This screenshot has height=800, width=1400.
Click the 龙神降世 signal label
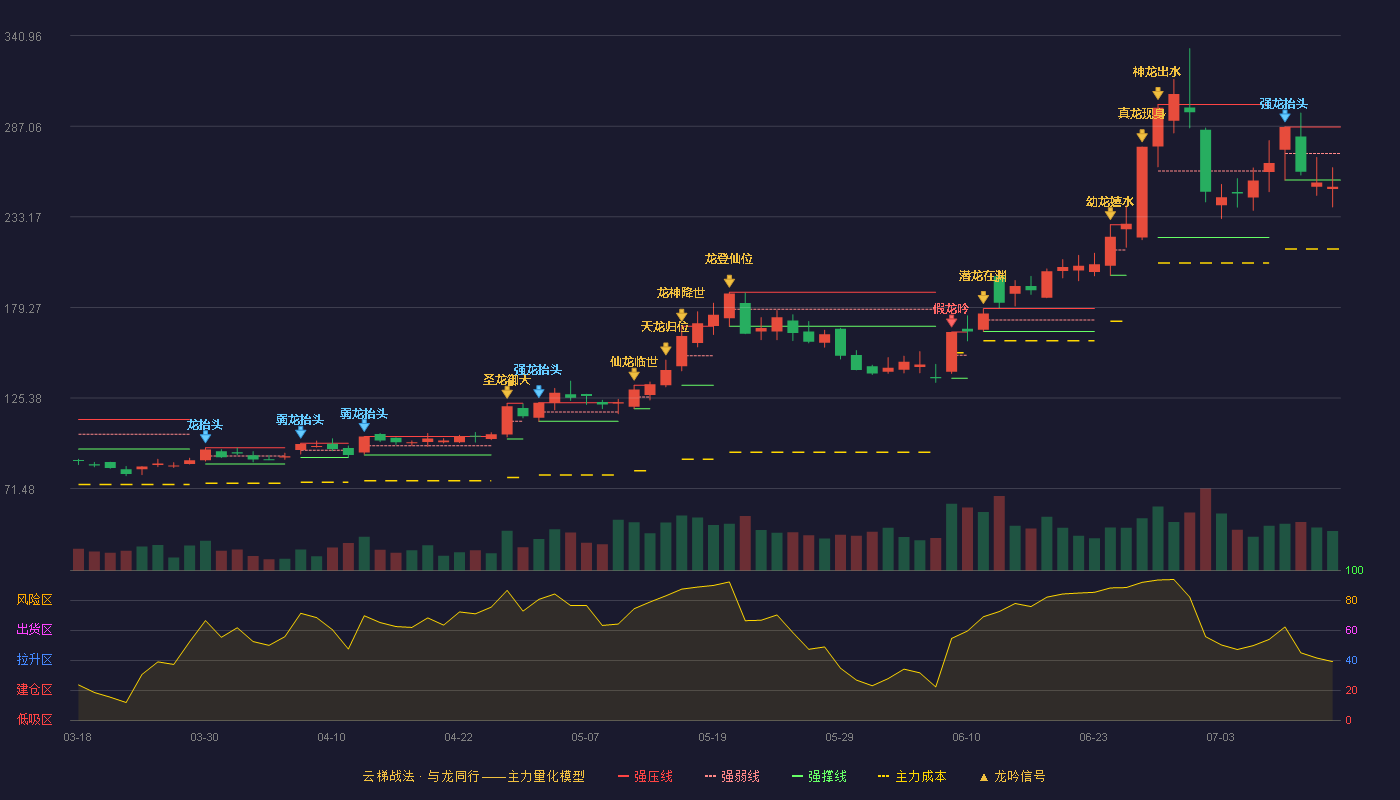(681, 293)
